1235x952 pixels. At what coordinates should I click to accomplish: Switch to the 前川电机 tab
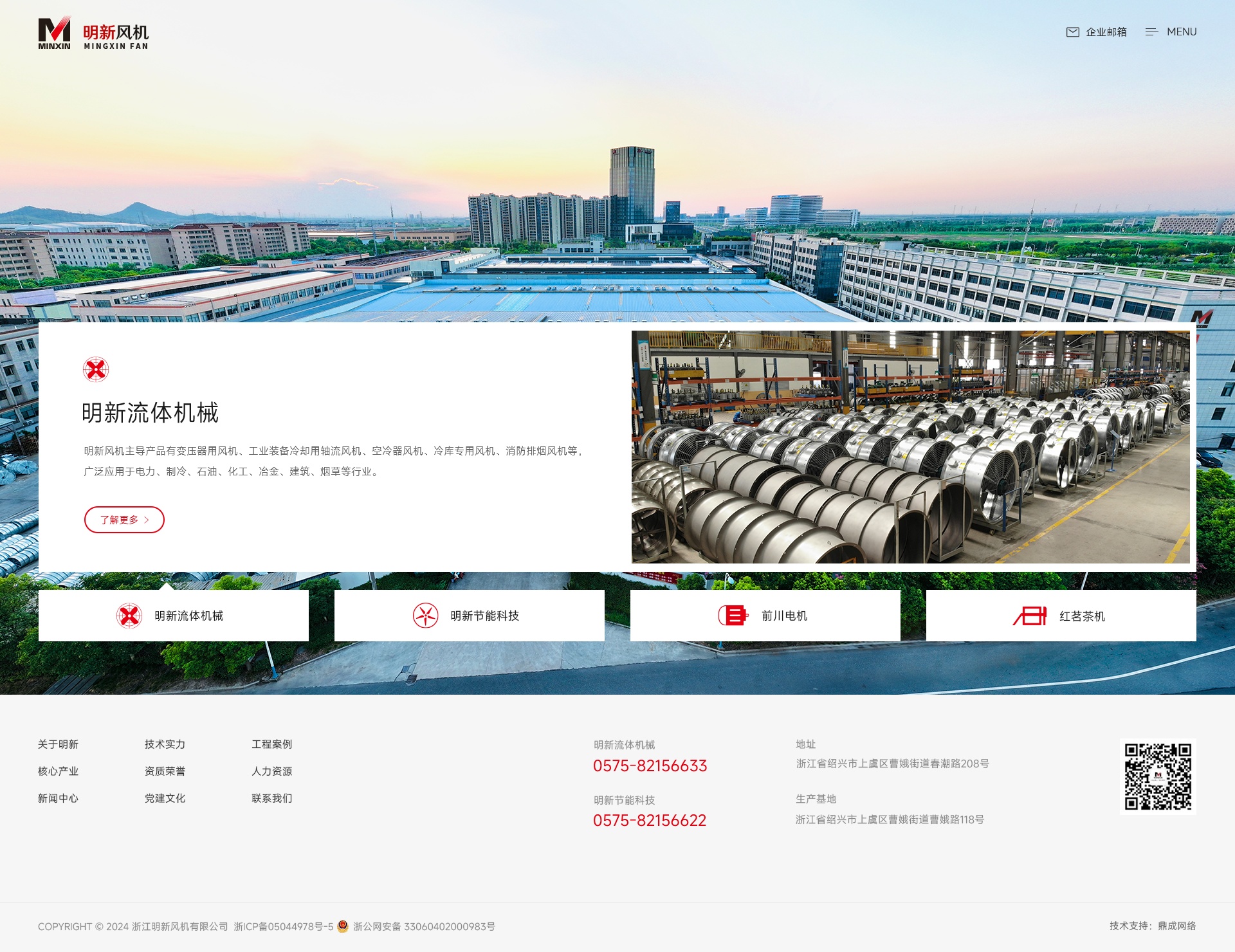pyautogui.click(x=765, y=616)
